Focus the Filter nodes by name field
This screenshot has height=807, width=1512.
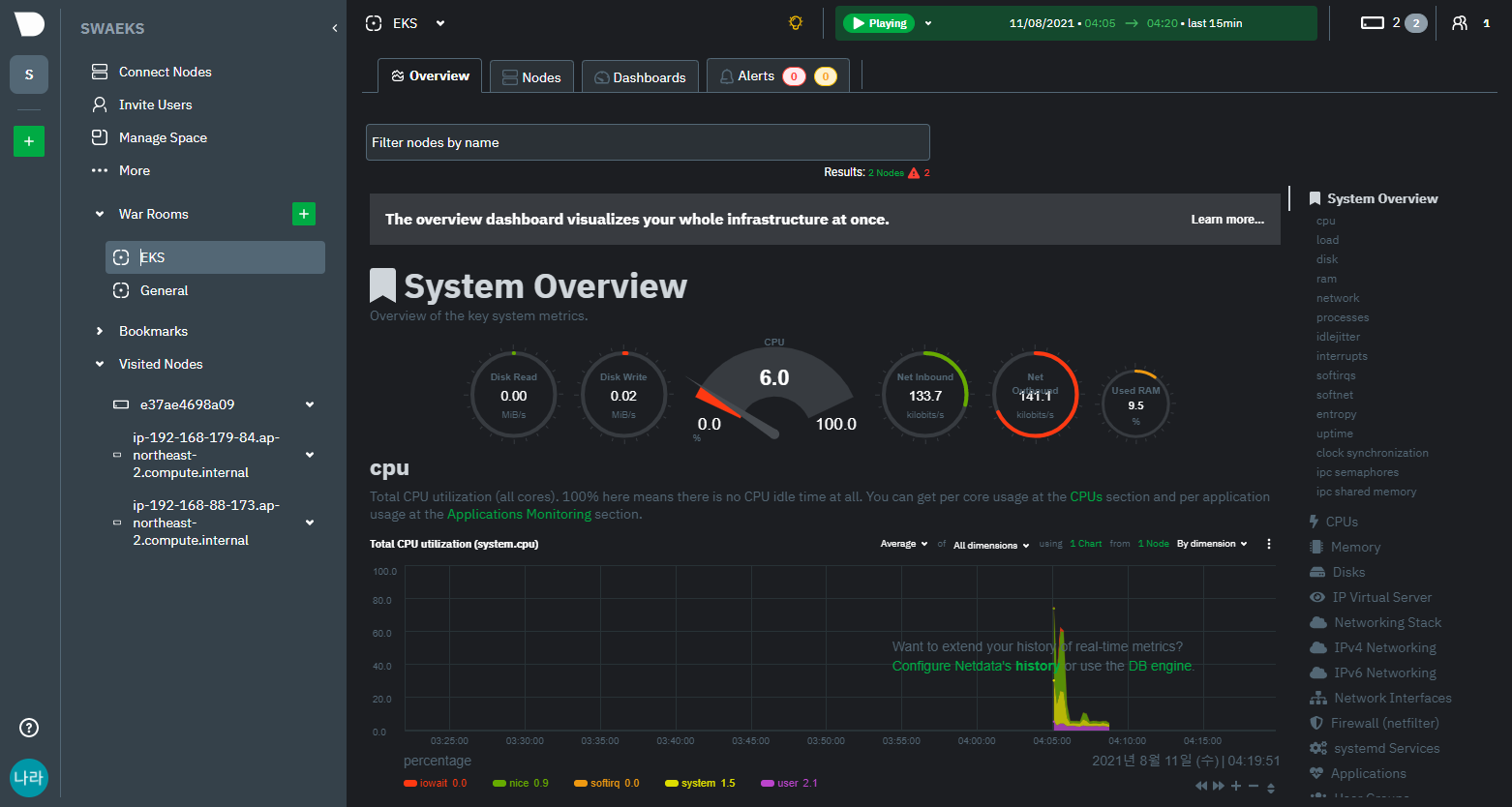point(648,142)
